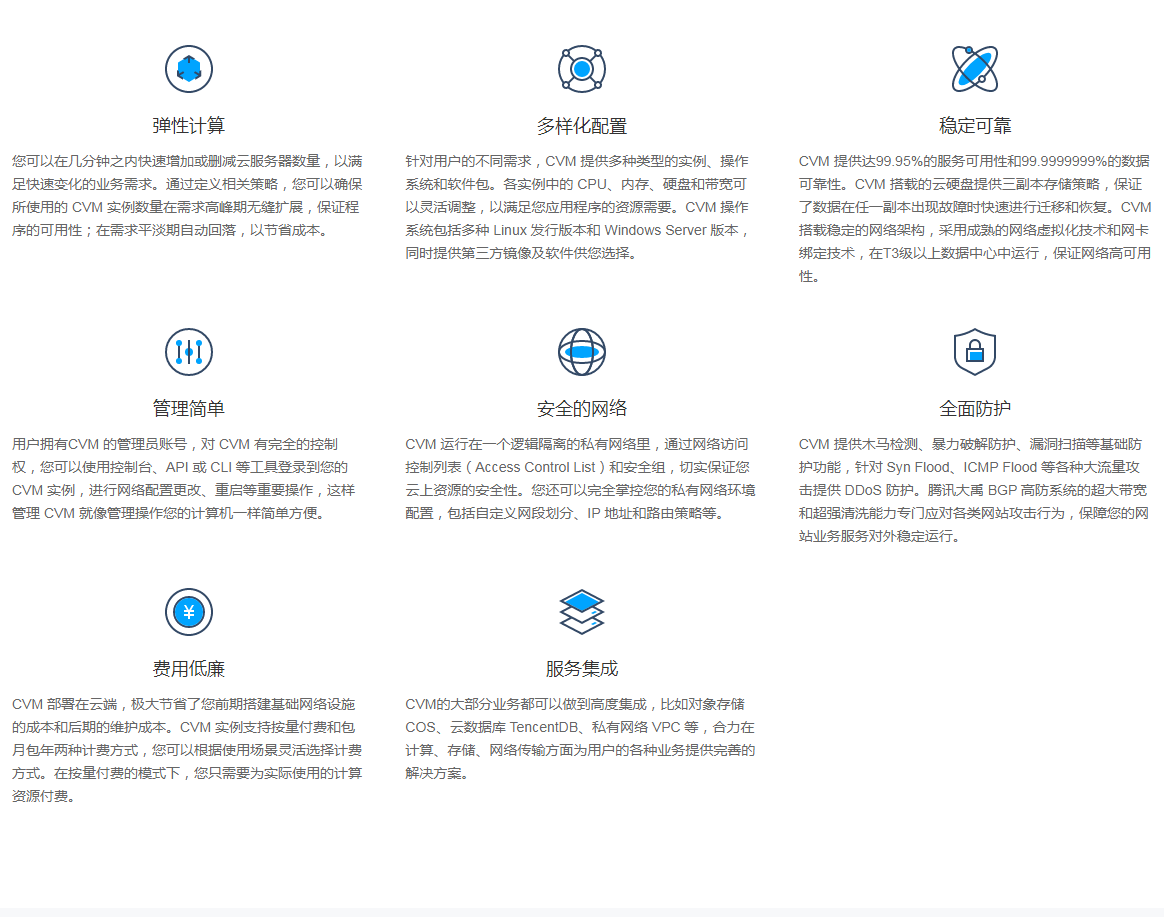Click the shield lock icon above 全面防护

(x=974, y=352)
